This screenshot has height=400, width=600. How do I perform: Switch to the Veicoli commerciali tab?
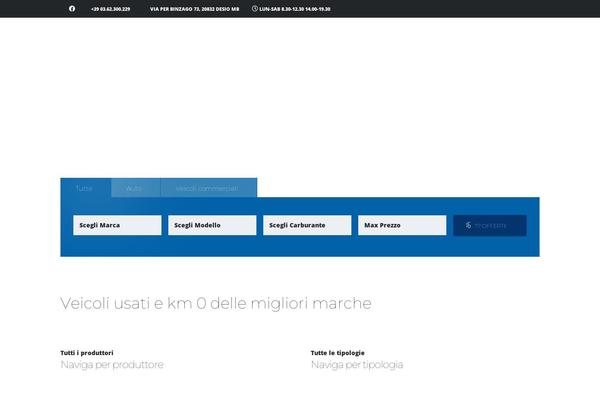click(209, 188)
